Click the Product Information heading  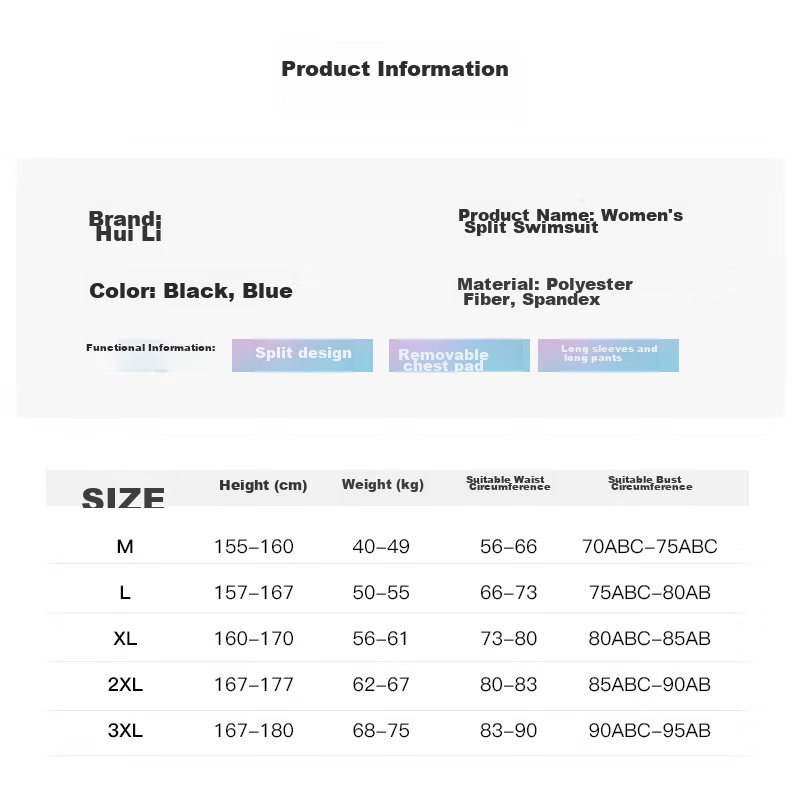coord(395,69)
